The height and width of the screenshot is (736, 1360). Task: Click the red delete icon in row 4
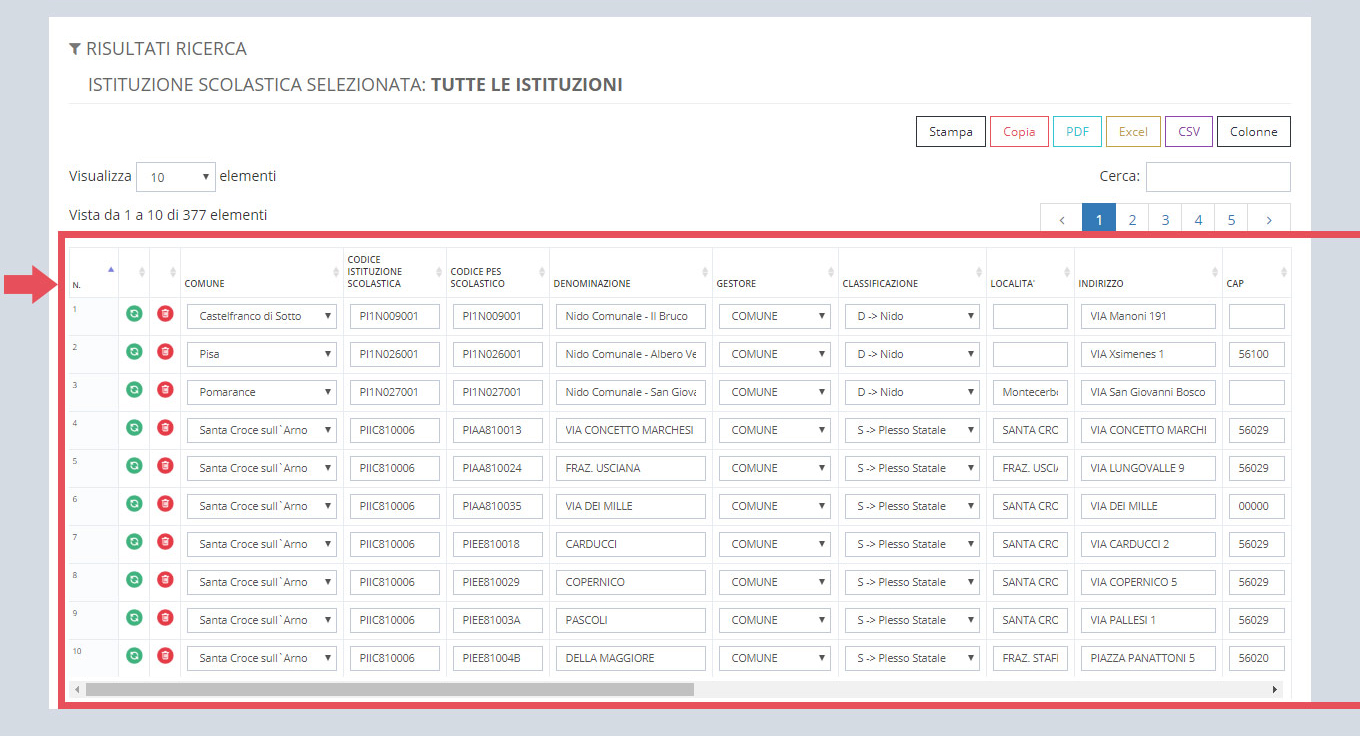165,428
